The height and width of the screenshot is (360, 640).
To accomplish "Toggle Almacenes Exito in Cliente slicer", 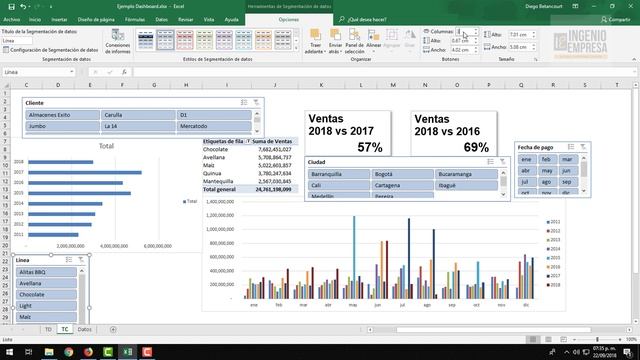I will pyautogui.click(x=62, y=115).
